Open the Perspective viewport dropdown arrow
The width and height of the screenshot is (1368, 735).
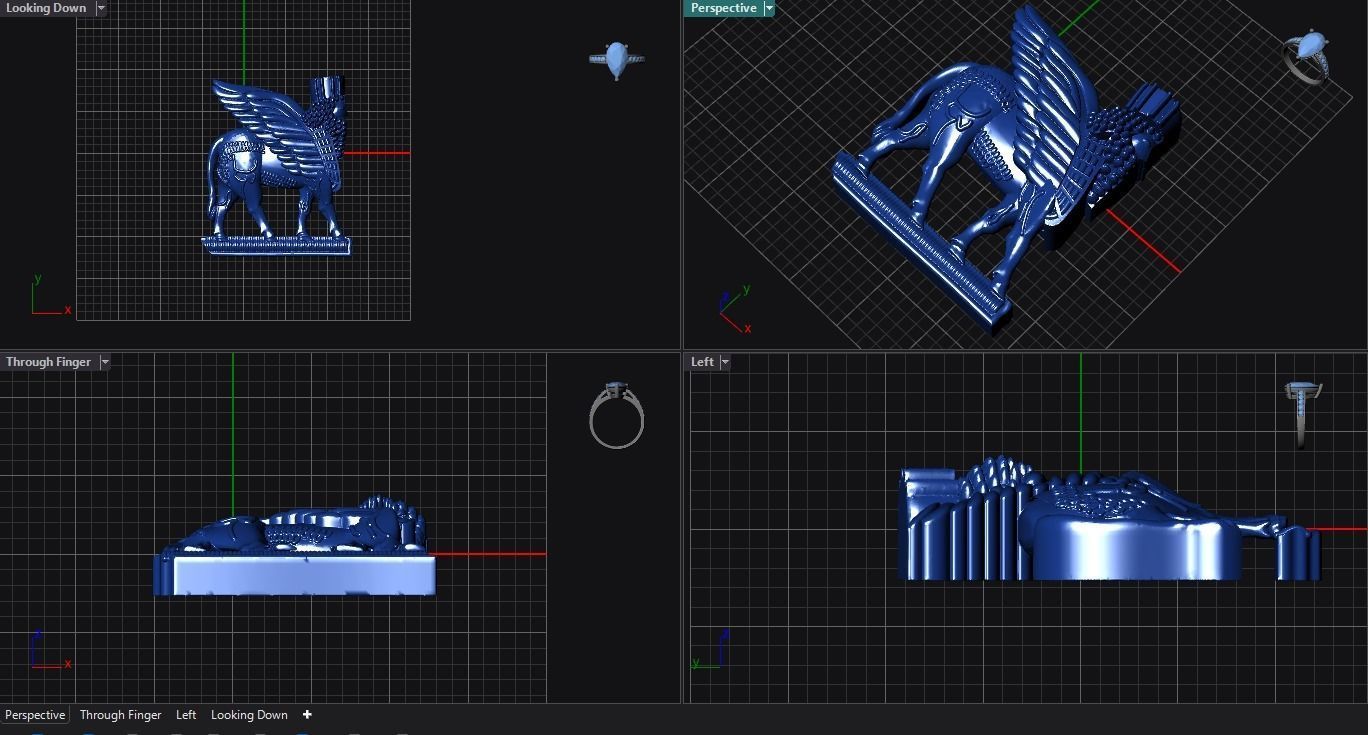point(769,8)
